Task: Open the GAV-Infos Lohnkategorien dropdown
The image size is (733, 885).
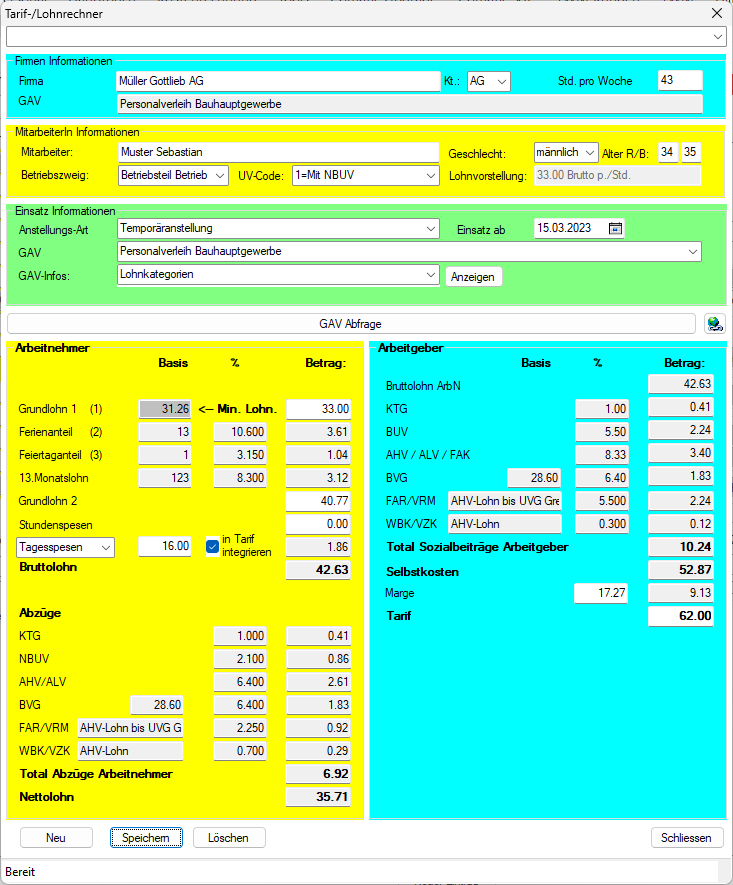Action: click(431, 275)
